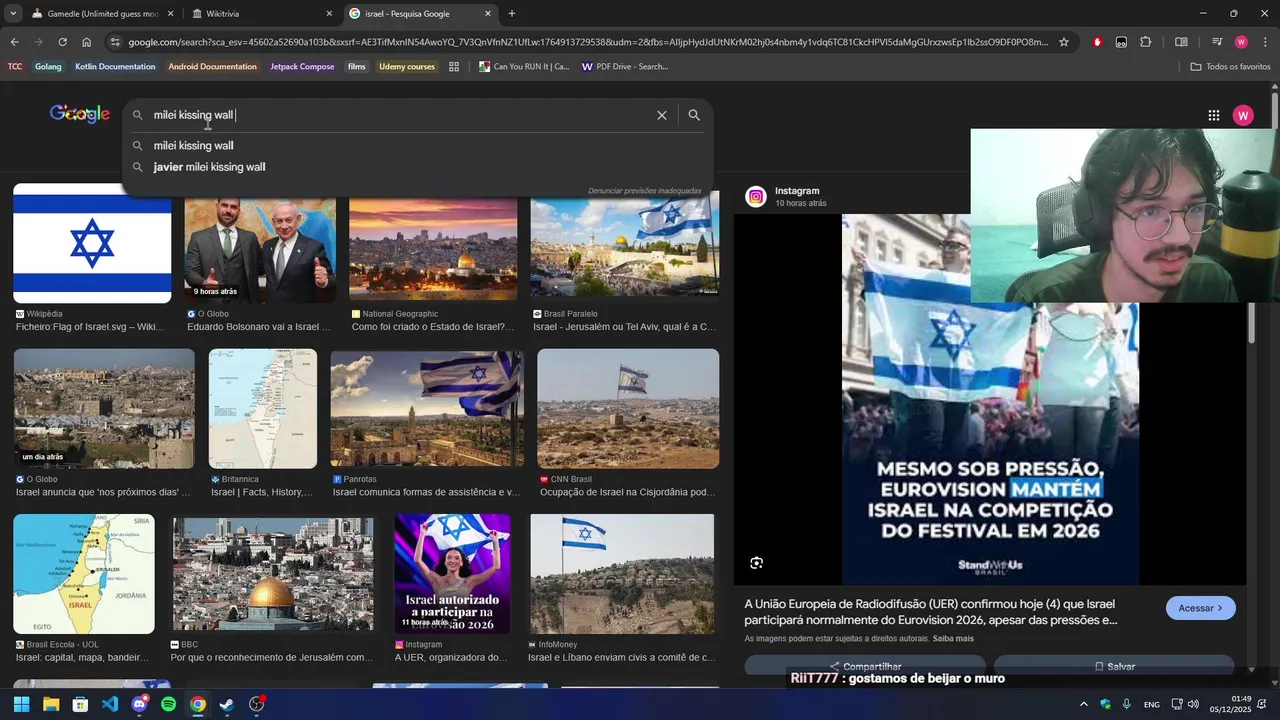This screenshot has width=1280, height=720.
Task: Submit search with the magnifier icon
Action: tap(694, 115)
